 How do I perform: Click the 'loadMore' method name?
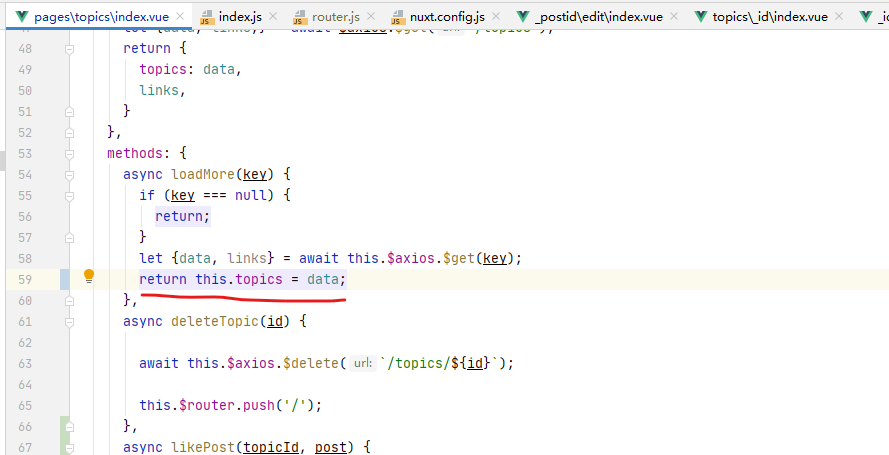tap(203, 174)
